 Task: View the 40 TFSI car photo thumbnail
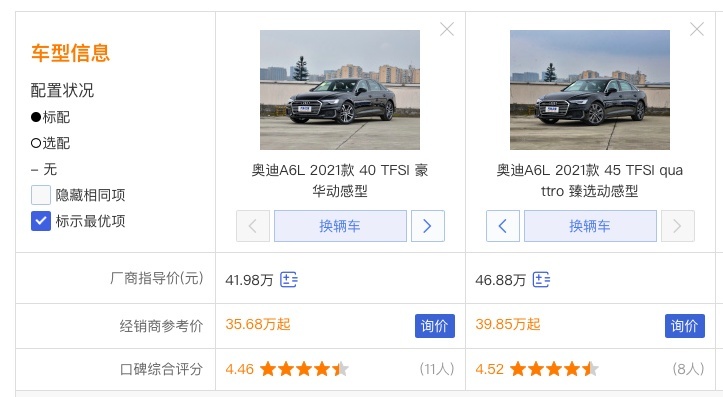[x=340, y=90]
